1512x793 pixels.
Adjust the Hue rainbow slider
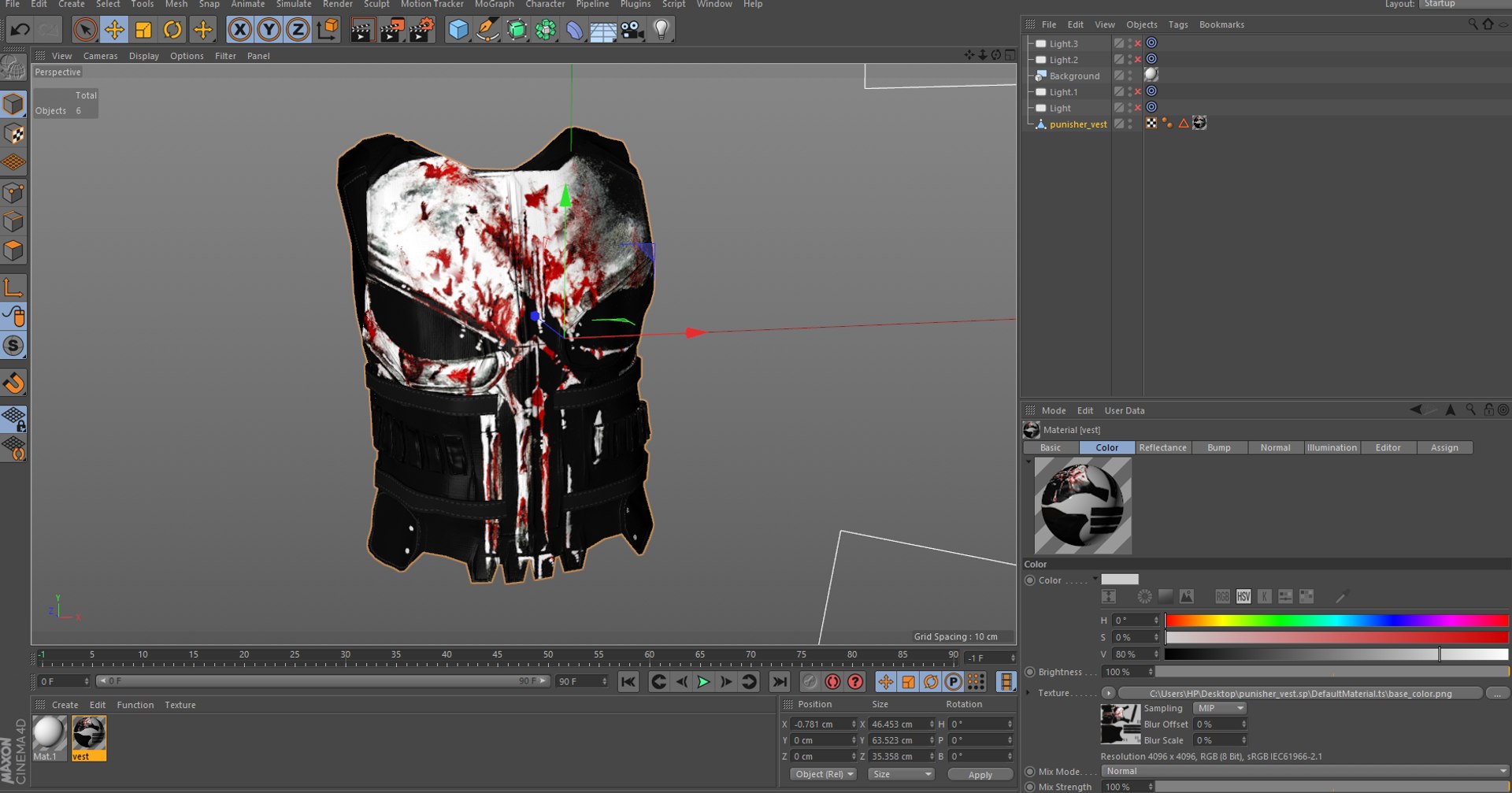[x=1336, y=621]
